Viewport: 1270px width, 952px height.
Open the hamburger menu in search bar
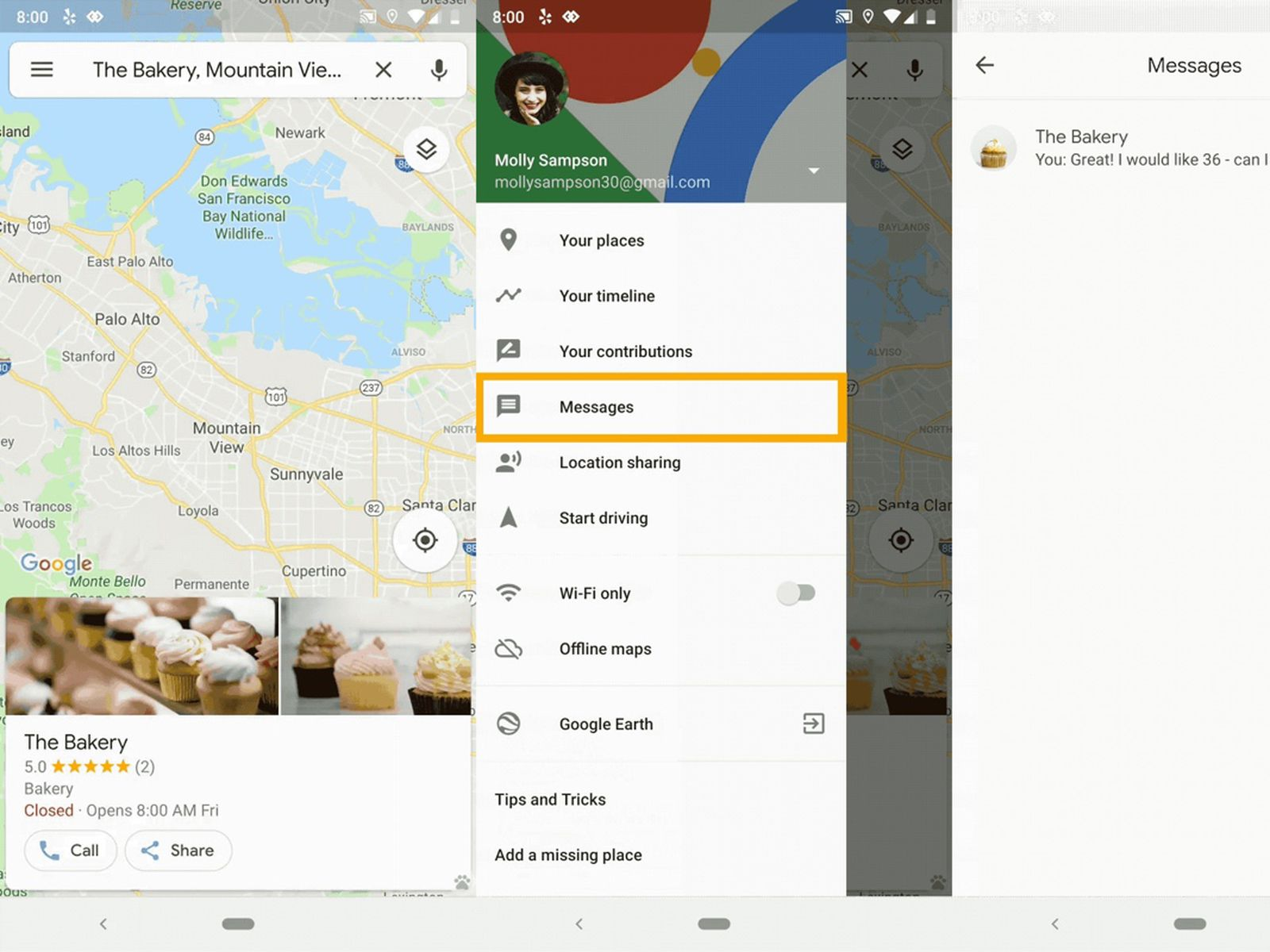point(41,70)
